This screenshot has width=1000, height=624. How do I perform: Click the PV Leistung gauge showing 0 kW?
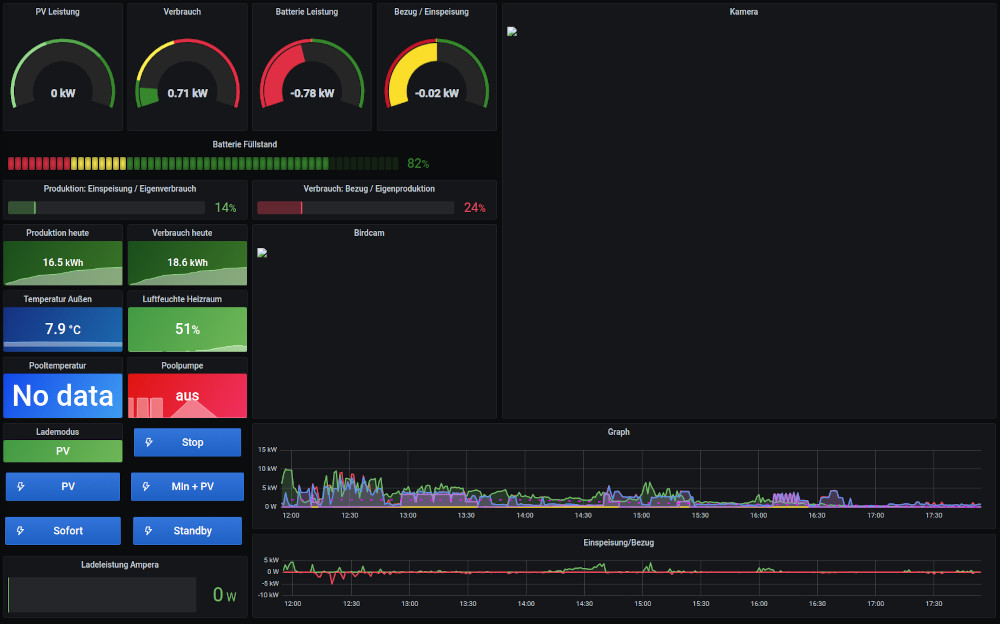(x=63, y=80)
